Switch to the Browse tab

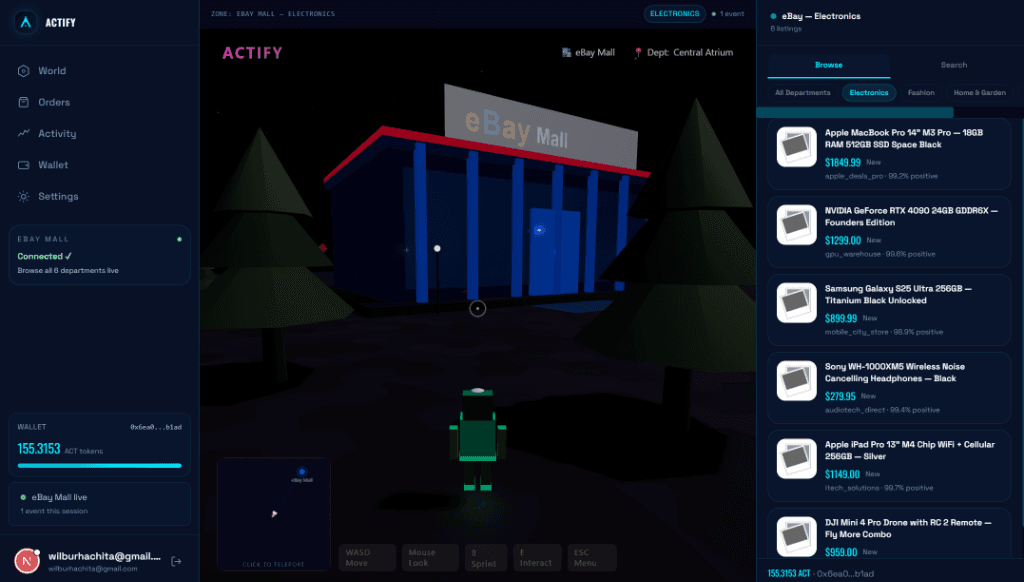pos(828,64)
